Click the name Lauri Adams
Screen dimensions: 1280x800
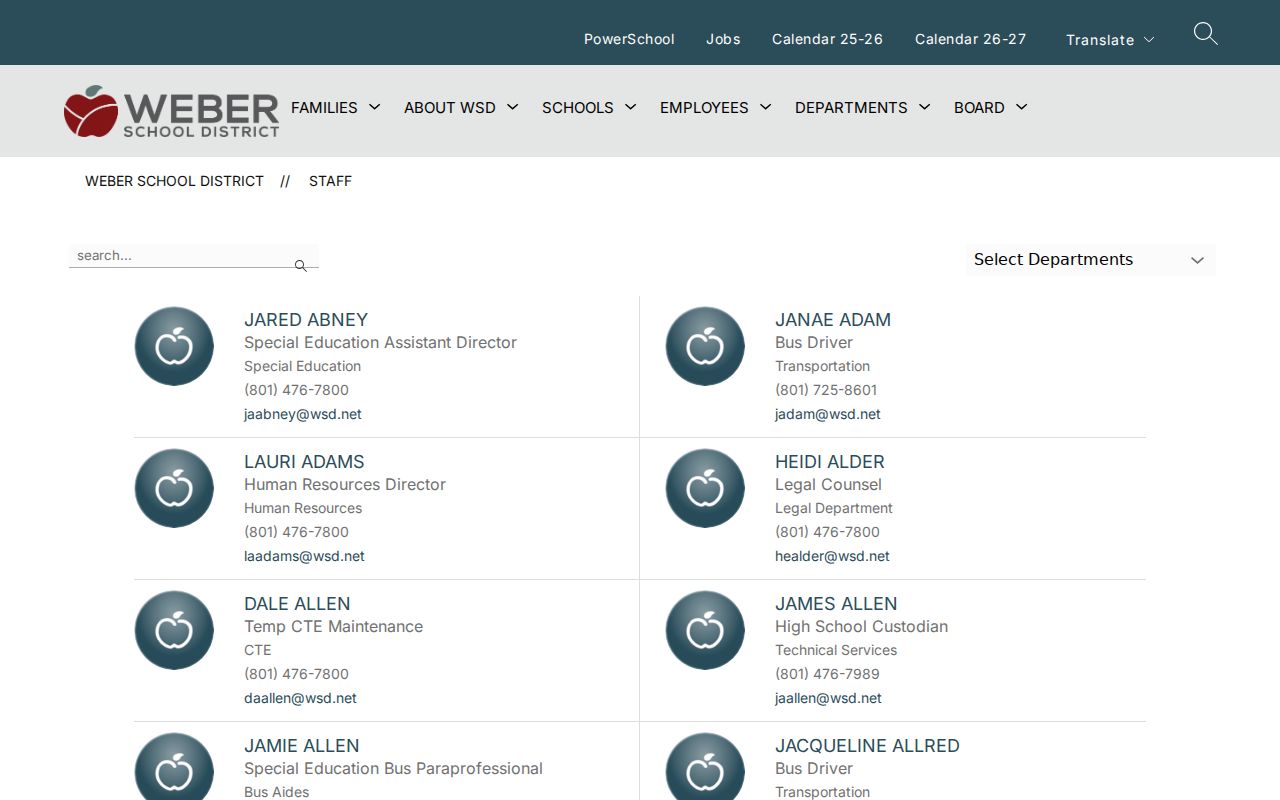304,462
